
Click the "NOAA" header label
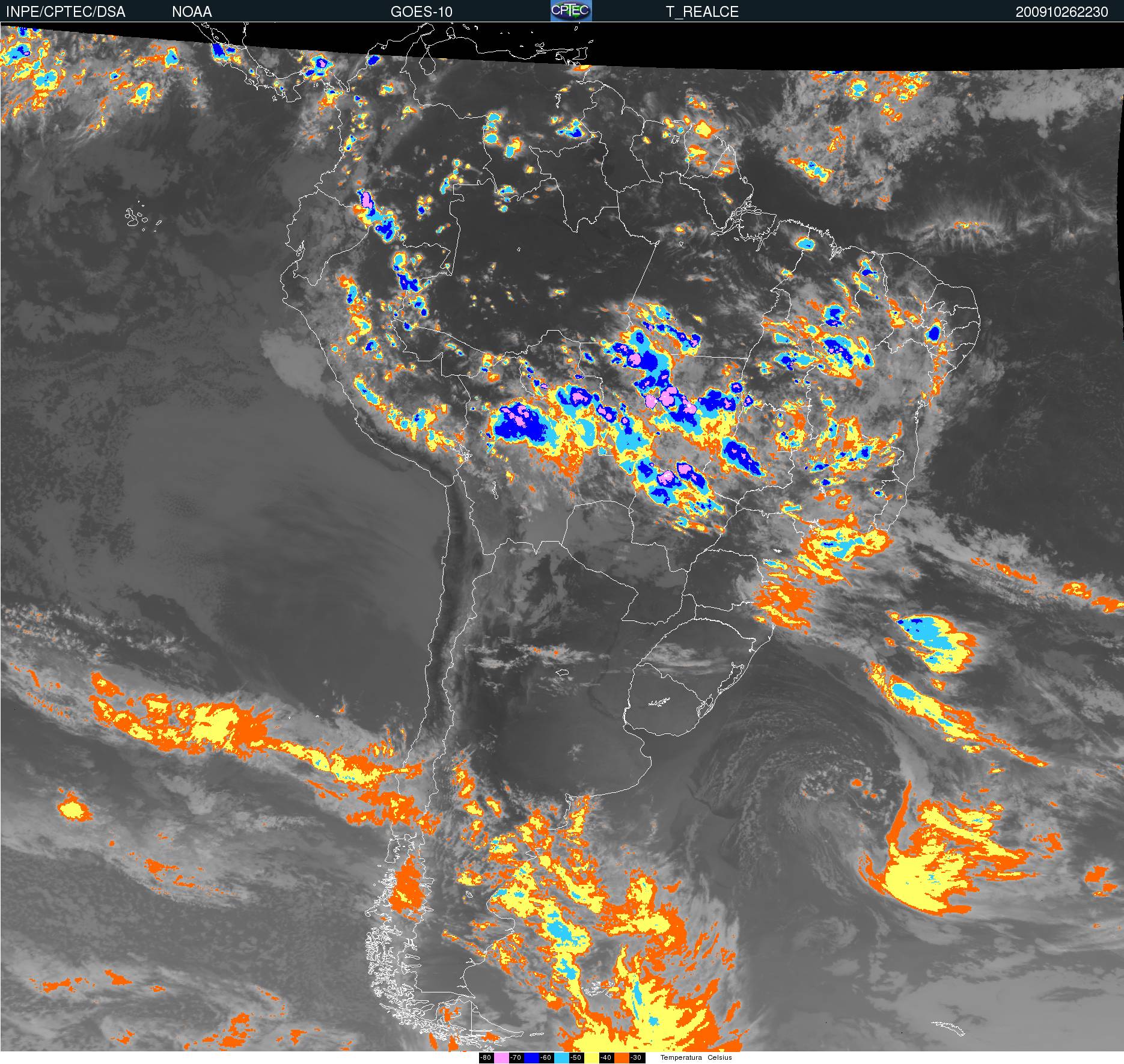click(192, 11)
